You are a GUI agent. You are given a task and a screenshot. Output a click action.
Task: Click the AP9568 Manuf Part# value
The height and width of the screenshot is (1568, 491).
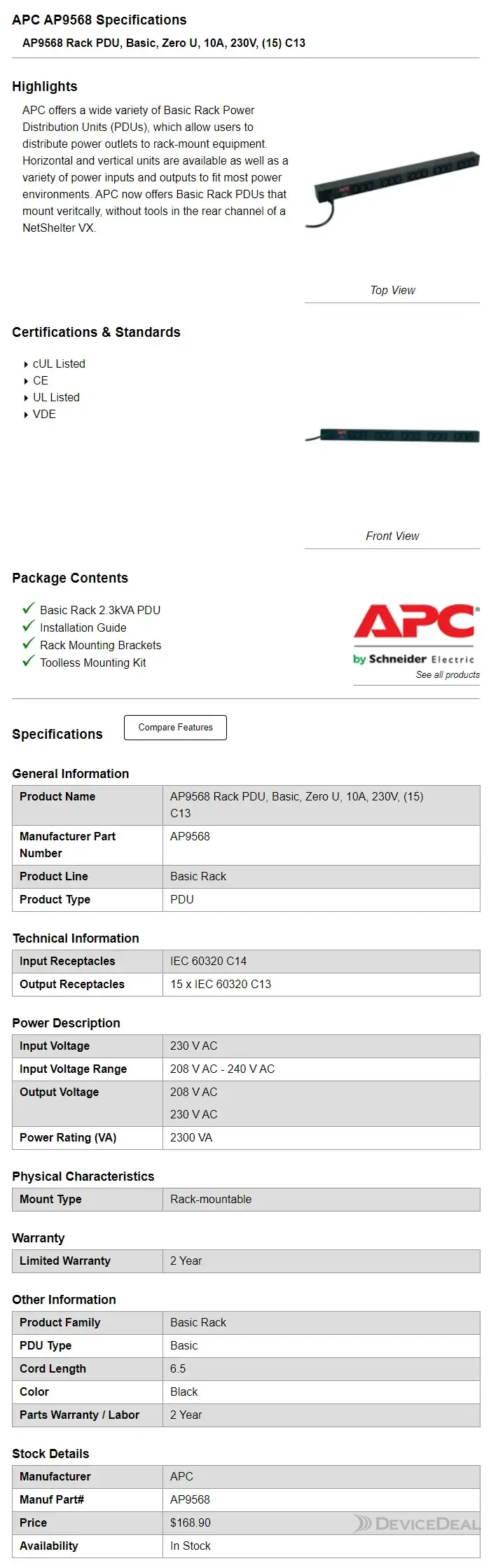coord(189,1499)
